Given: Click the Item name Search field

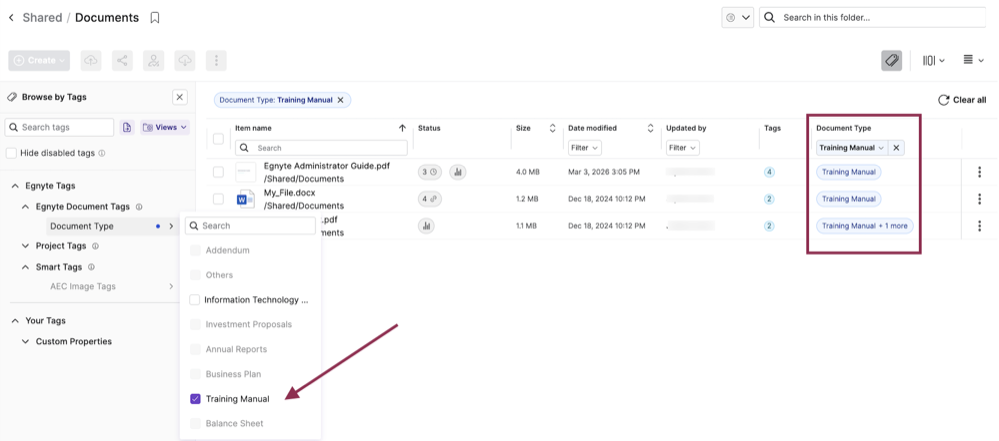Looking at the screenshot, I should coord(321,148).
